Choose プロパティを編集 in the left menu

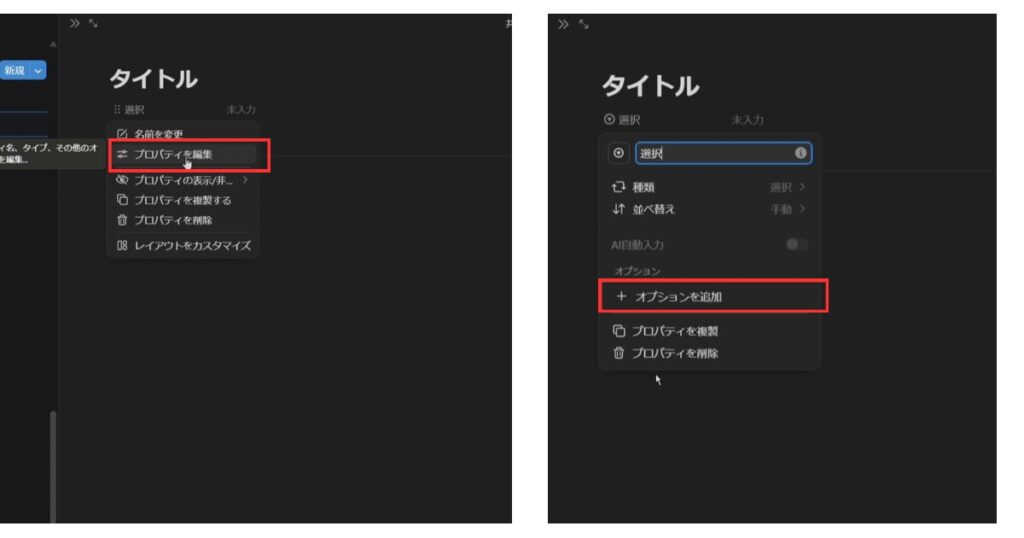(173, 155)
